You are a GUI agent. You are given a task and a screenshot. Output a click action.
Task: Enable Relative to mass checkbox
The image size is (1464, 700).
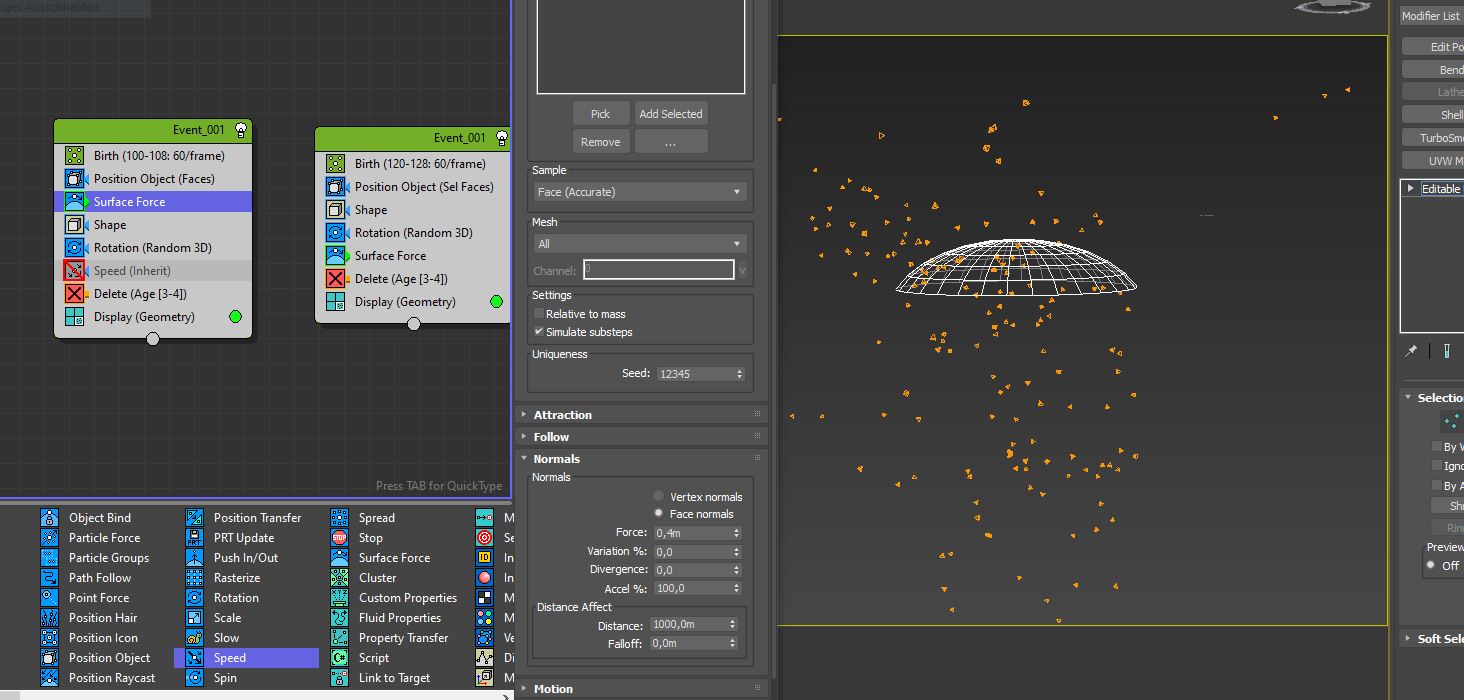point(539,314)
